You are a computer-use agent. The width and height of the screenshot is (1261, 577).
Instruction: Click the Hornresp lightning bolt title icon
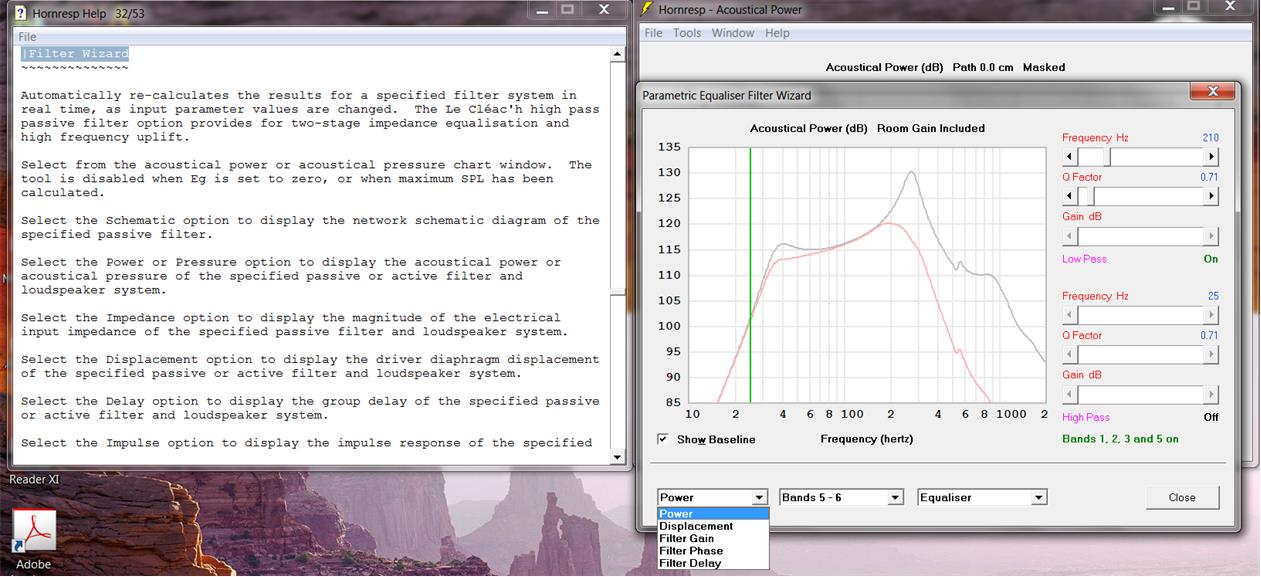647,10
